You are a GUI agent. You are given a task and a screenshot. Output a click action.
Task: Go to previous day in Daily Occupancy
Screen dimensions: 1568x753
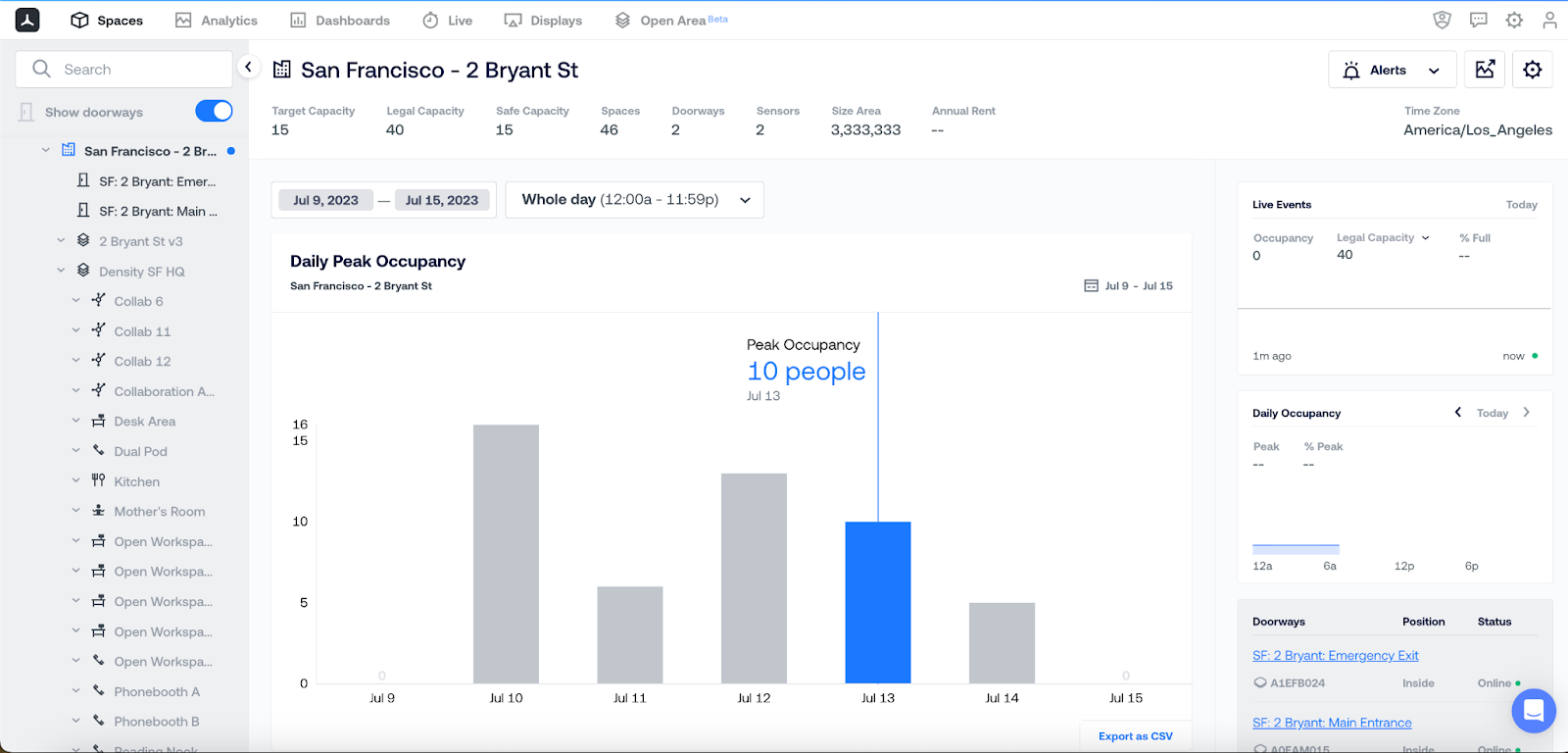[1458, 412]
